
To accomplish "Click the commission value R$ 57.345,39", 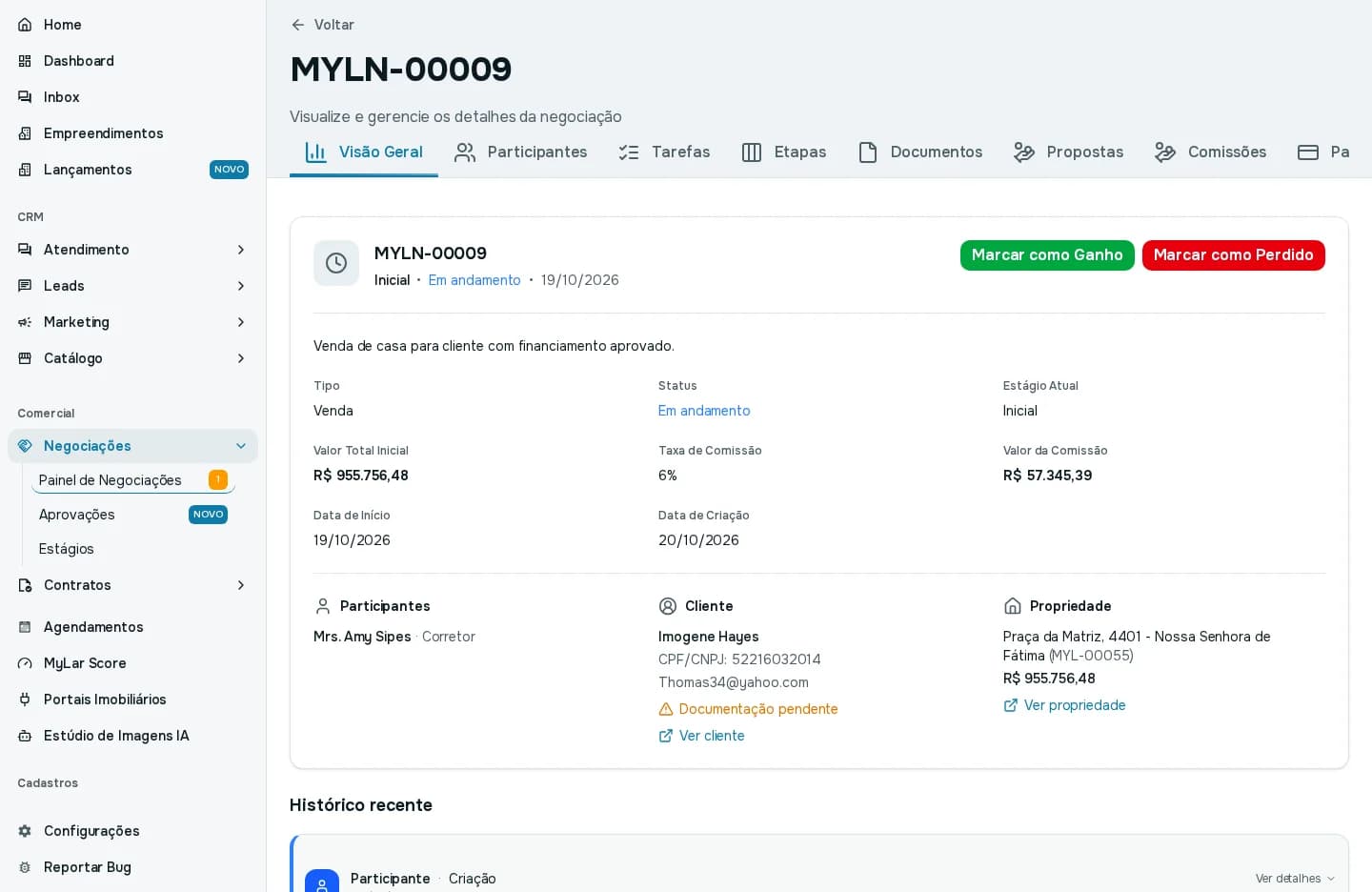I will (x=1047, y=476).
